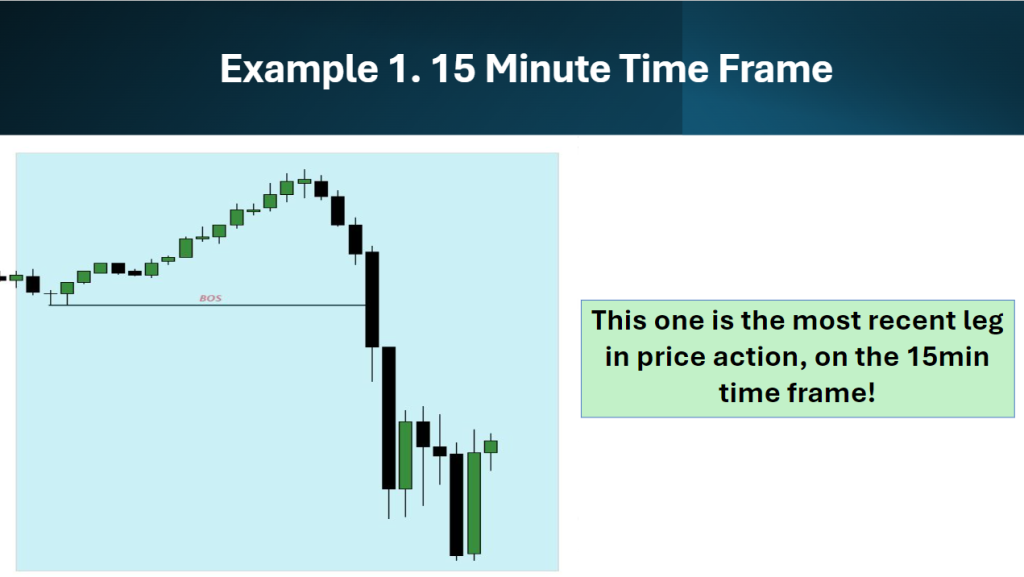Click the word 'Minute' in the title

coord(548,69)
